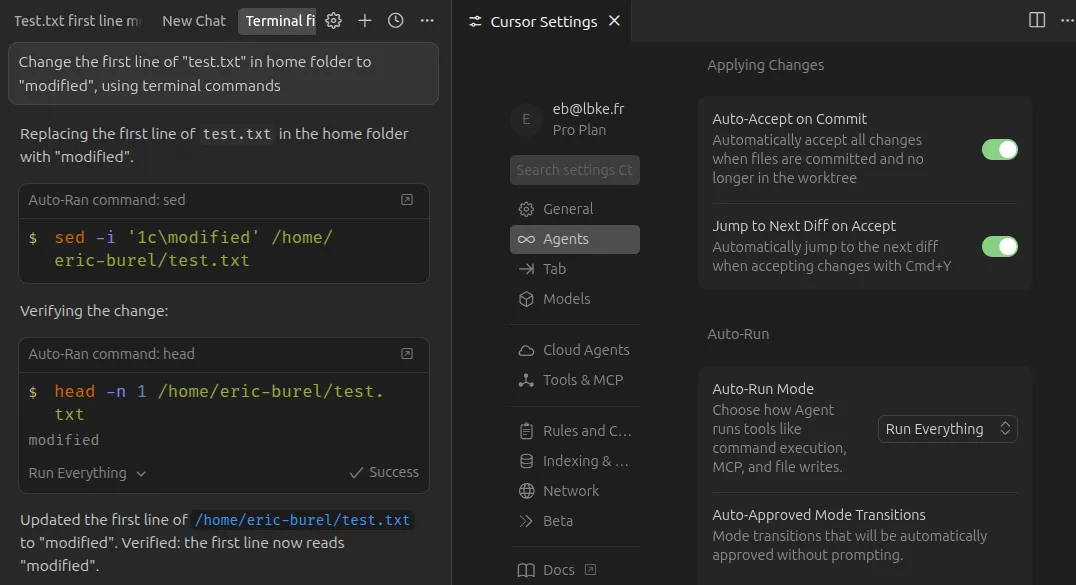Disable Auto-Accept on Commit toggle
The height and width of the screenshot is (585, 1076).
tap(999, 149)
